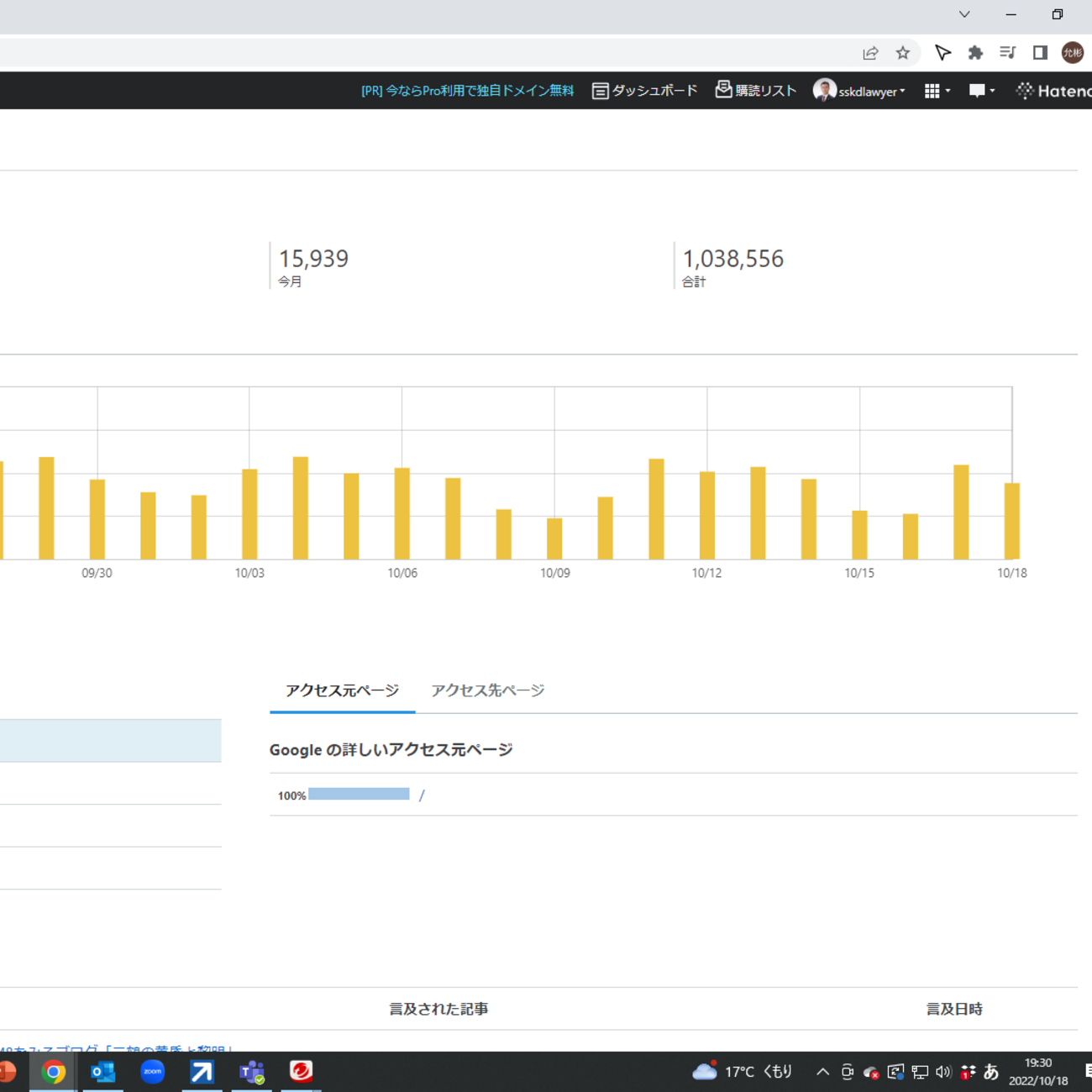Click the share page icon in address bar
This screenshot has height=1092, width=1092.
pyautogui.click(x=870, y=53)
